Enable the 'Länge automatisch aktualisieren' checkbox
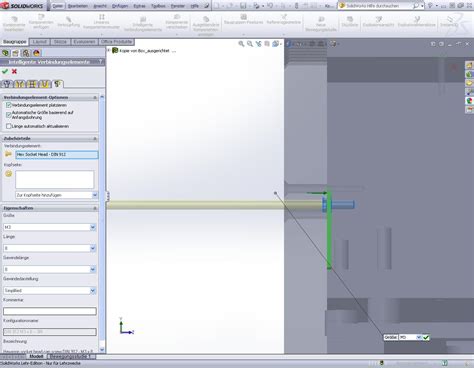 coord(9,126)
